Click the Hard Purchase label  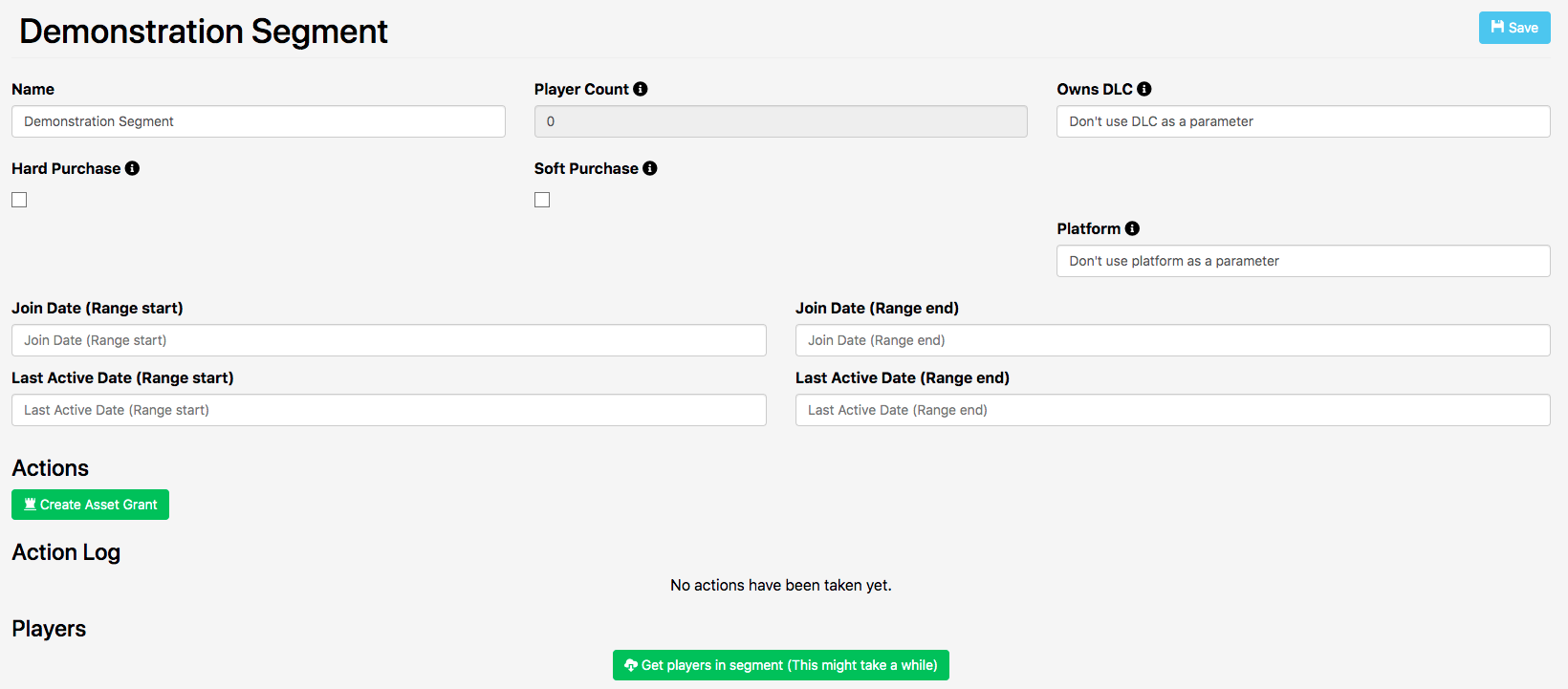pos(66,168)
